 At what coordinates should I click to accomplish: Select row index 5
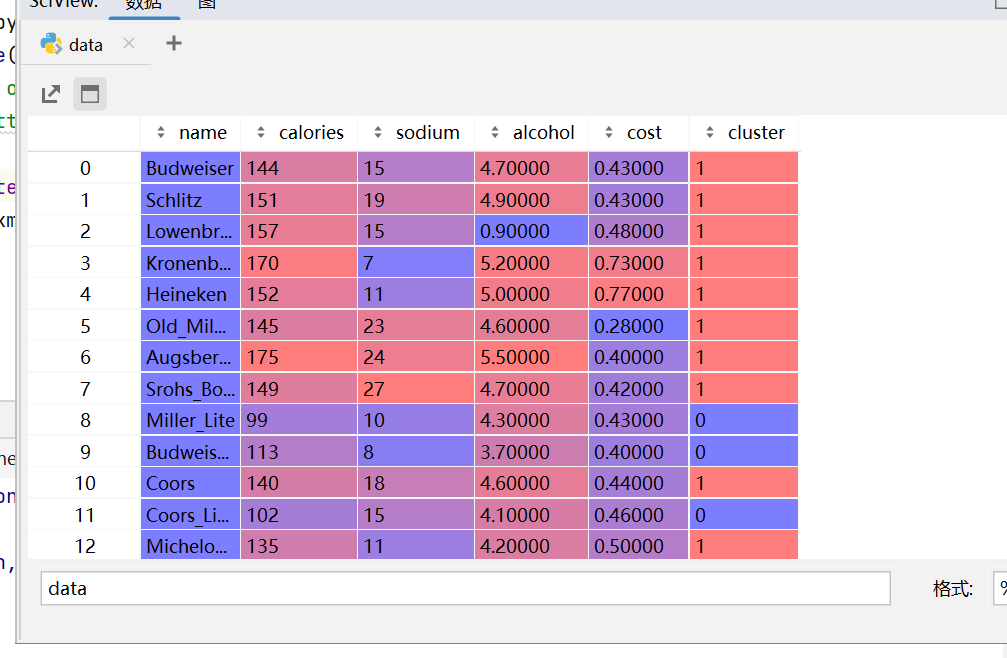(85, 325)
